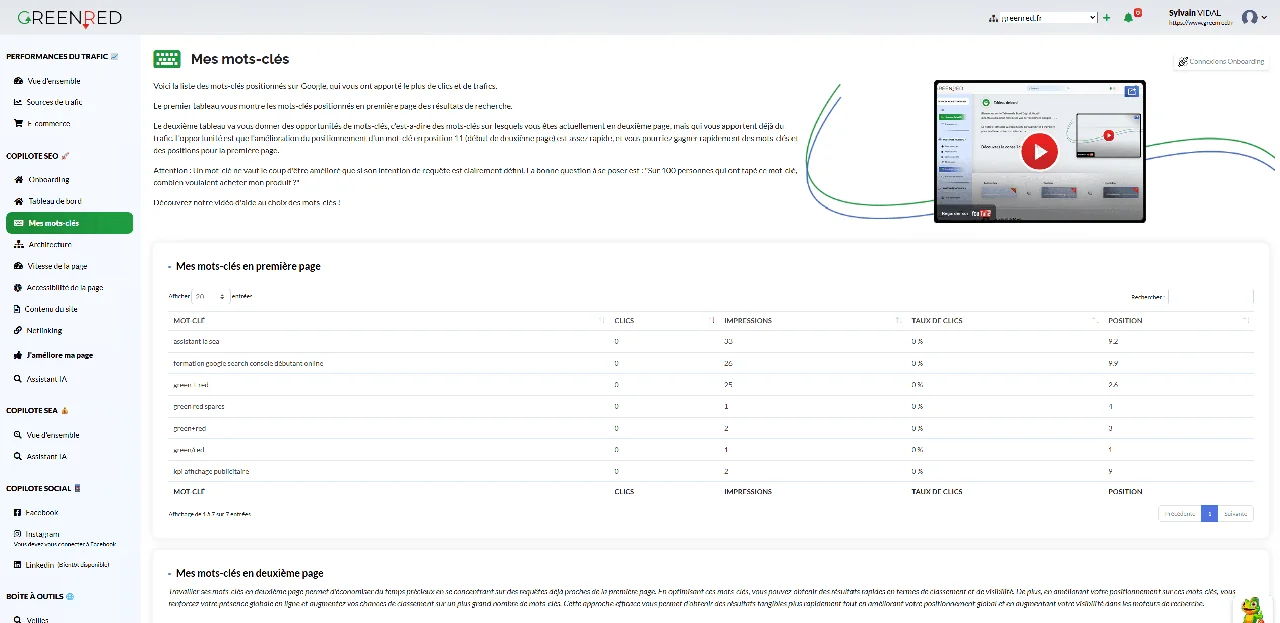The image size is (1280, 623).
Task: Open 'Tableau de bord' in the sidebar
Action: point(55,201)
